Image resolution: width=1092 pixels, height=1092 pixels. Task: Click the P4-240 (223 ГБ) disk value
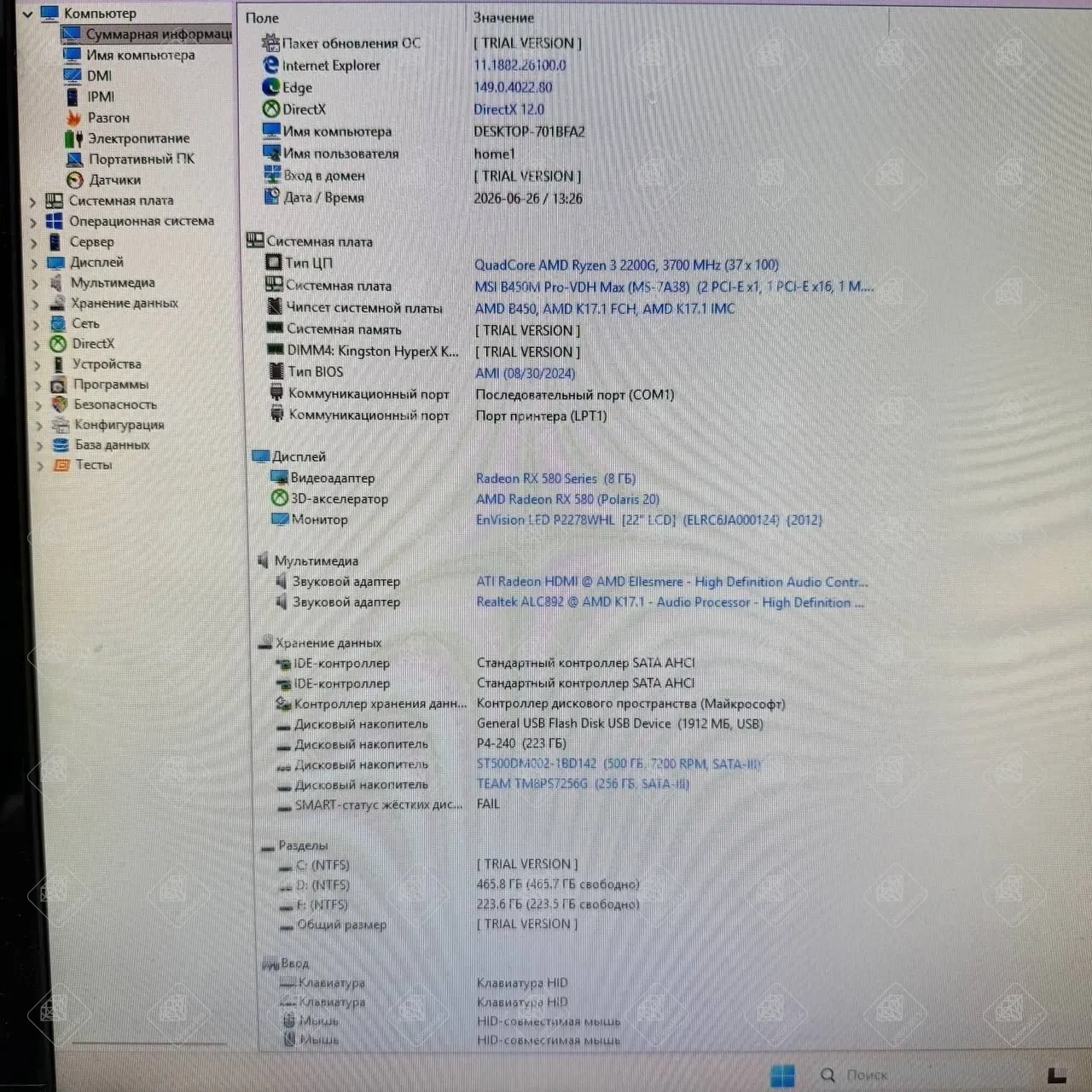[521, 743]
